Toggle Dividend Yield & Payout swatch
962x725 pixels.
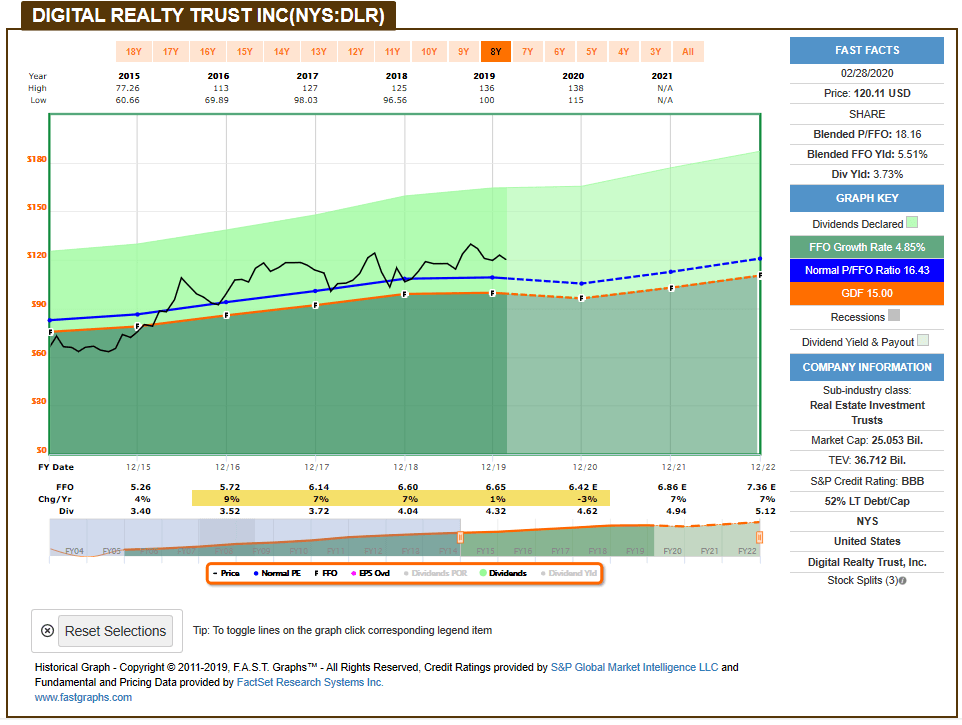tap(923, 340)
